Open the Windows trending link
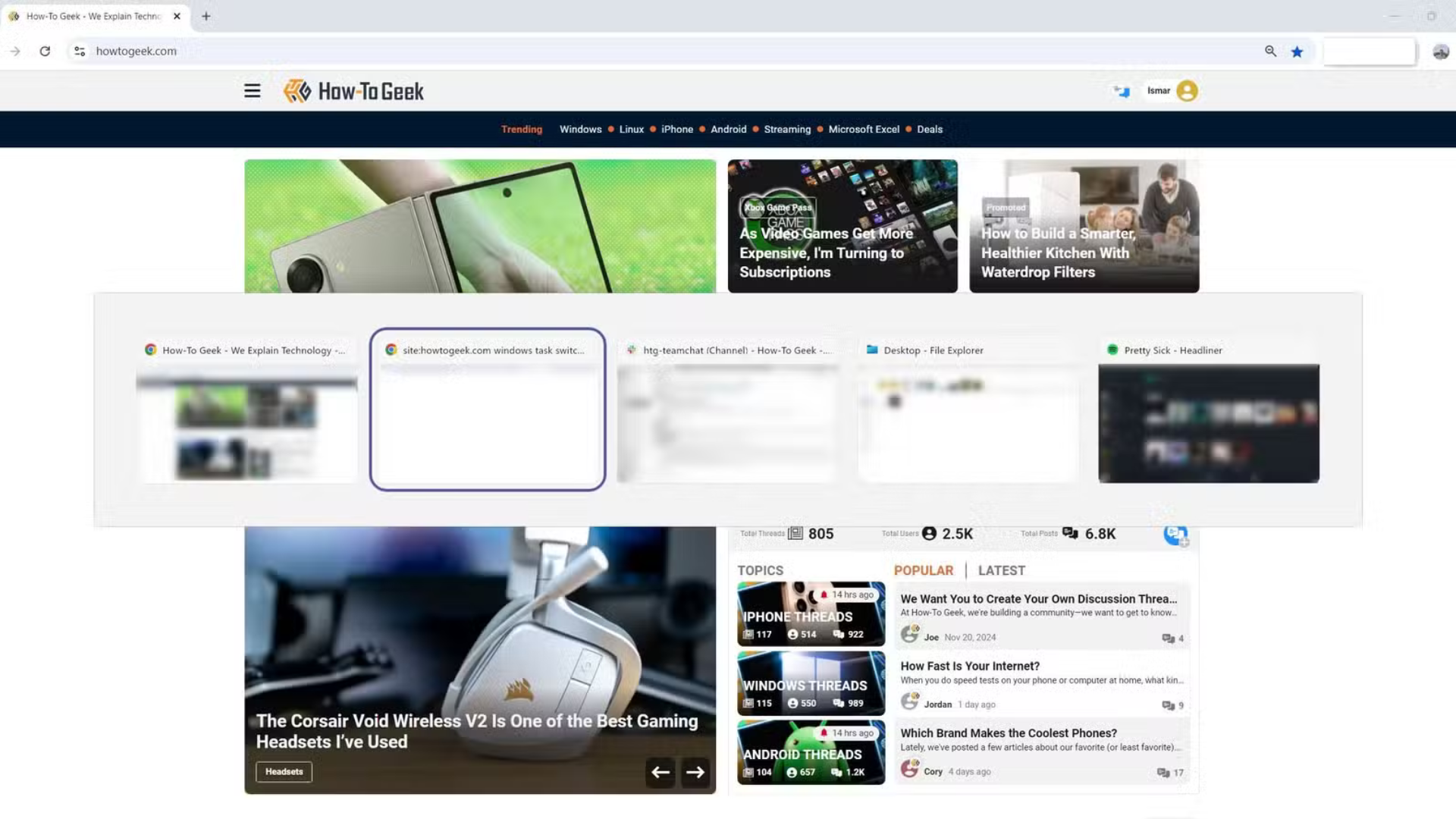The width and height of the screenshot is (1456, 819). pos(580,130)
